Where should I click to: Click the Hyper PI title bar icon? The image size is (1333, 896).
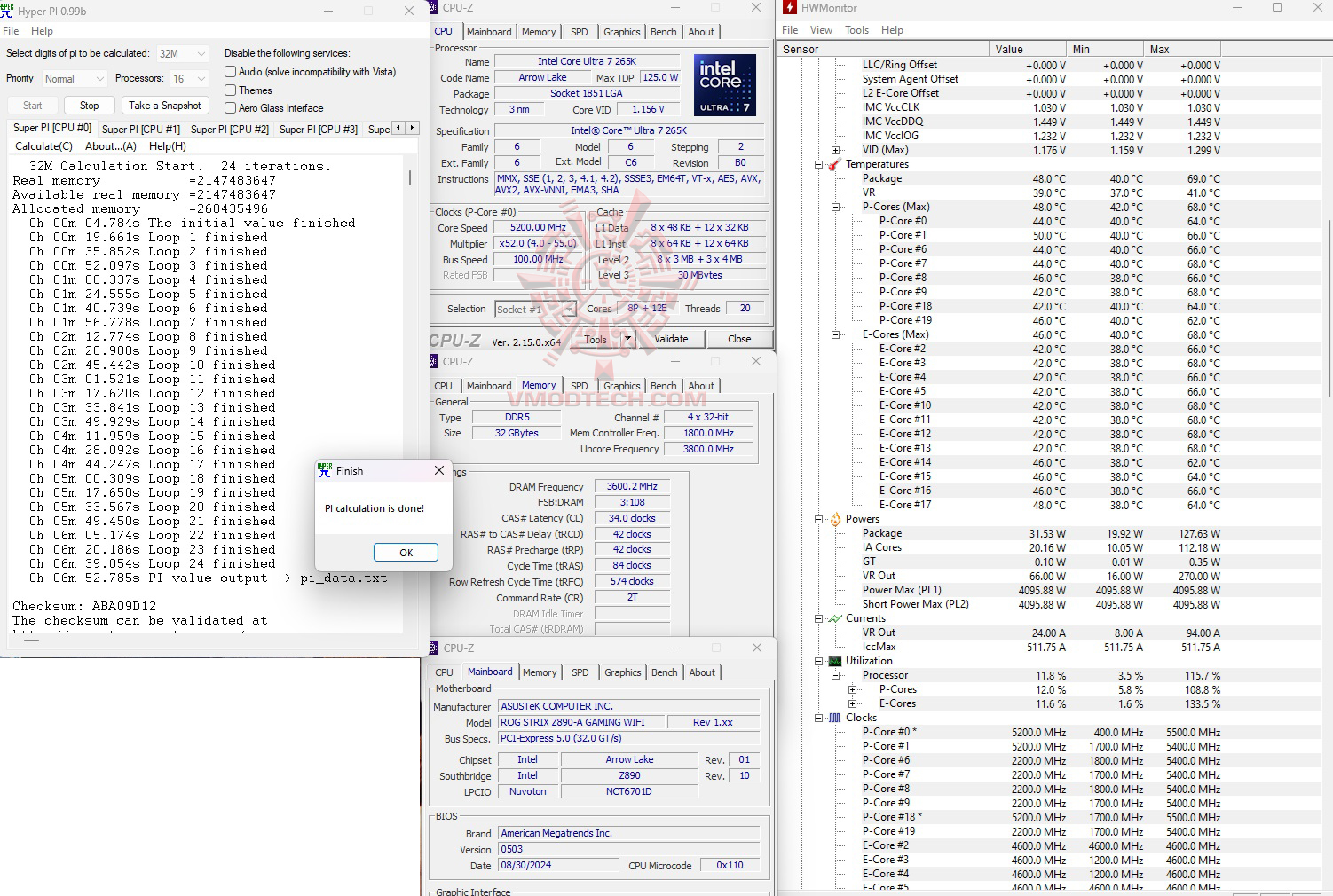click(7, 11)
